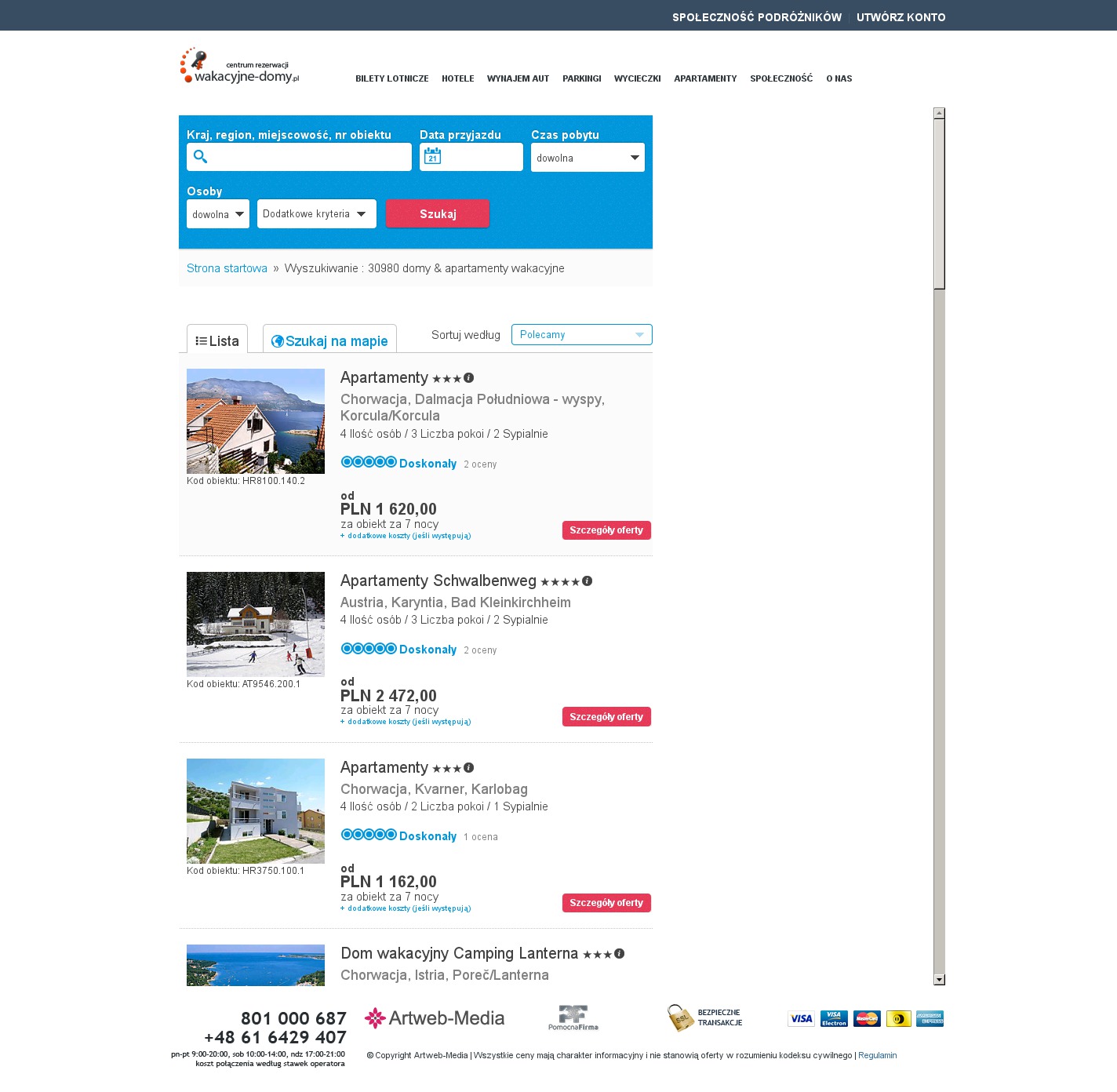The width and height of the screenshot is (1117, 1092).
Task: Switch to the Lista tab
Action: coord(217,340)
